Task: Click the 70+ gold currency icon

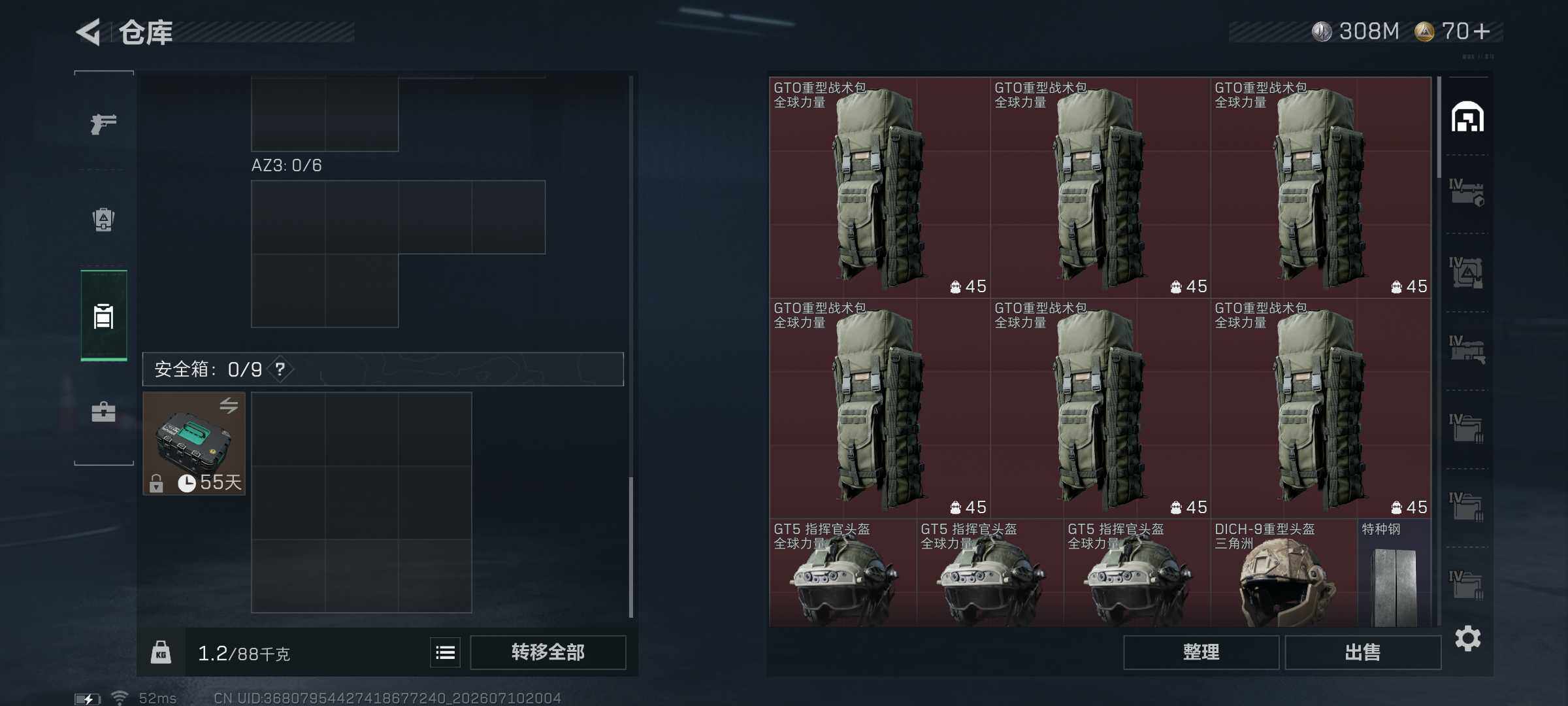Action: click(x=1424, y=31)
